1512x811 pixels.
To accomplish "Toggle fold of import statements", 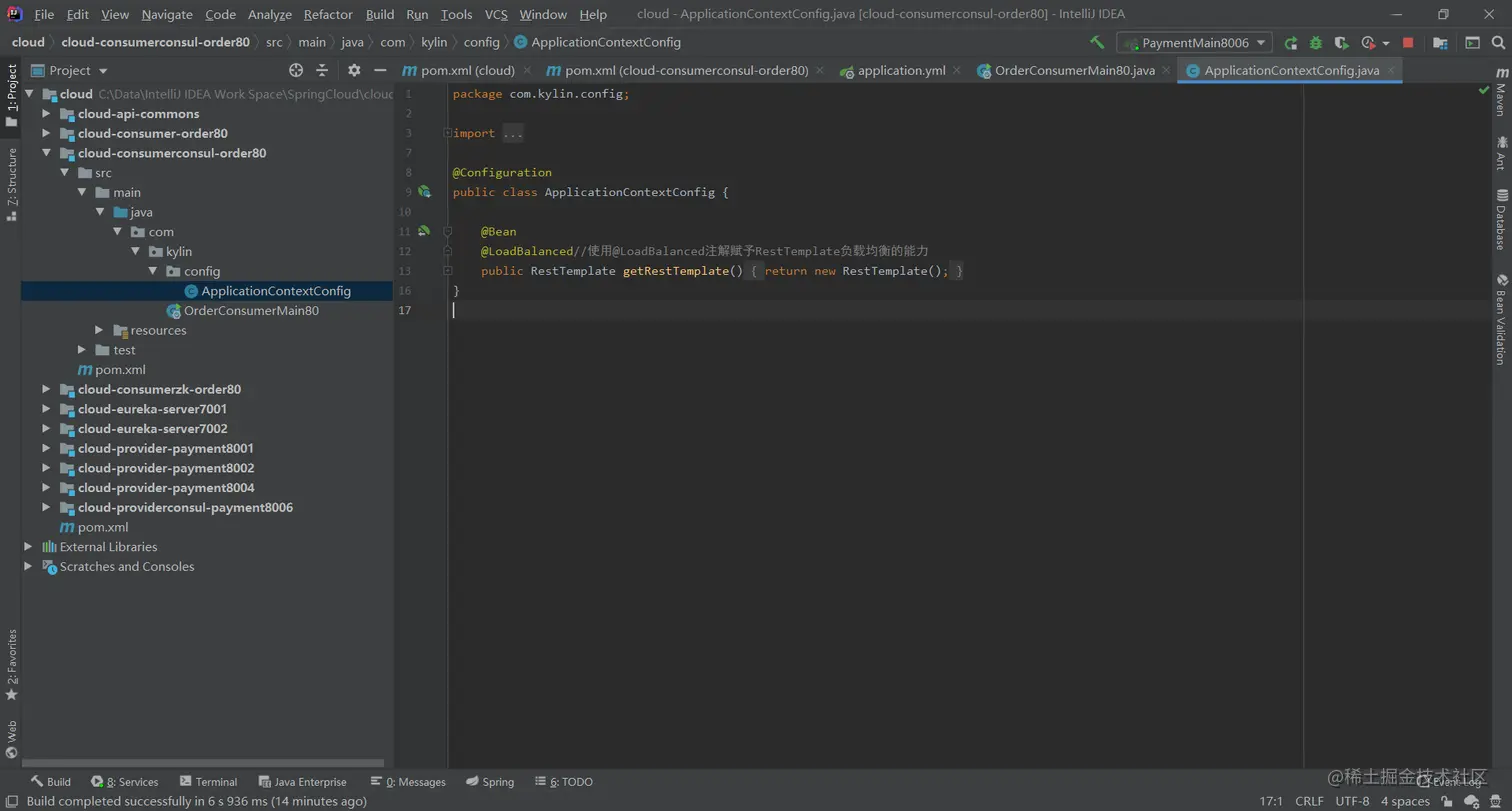I will [x=447, y=133].
